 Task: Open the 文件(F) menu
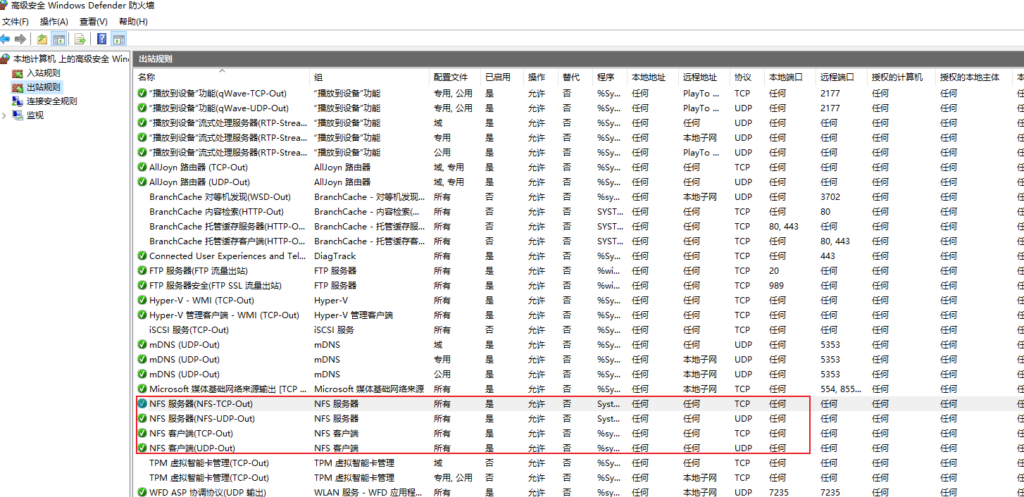15,21
